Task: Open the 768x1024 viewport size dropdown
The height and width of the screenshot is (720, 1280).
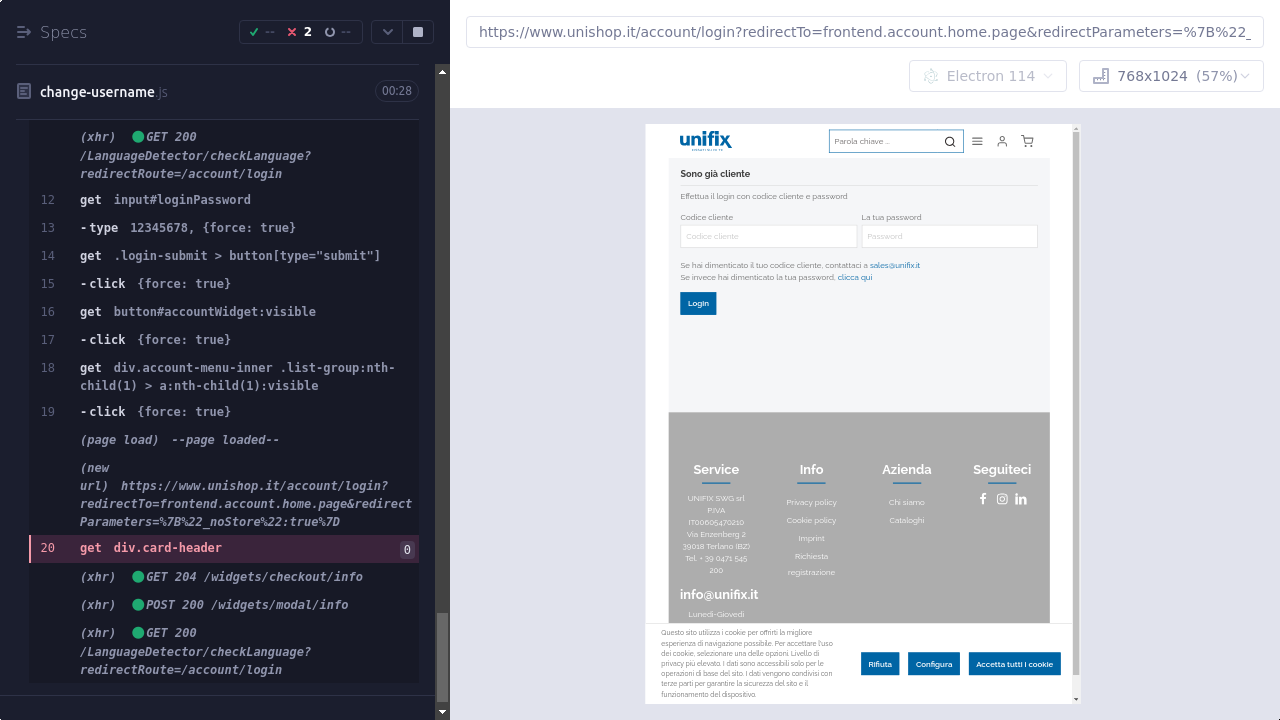Action: click(1170, 76)
